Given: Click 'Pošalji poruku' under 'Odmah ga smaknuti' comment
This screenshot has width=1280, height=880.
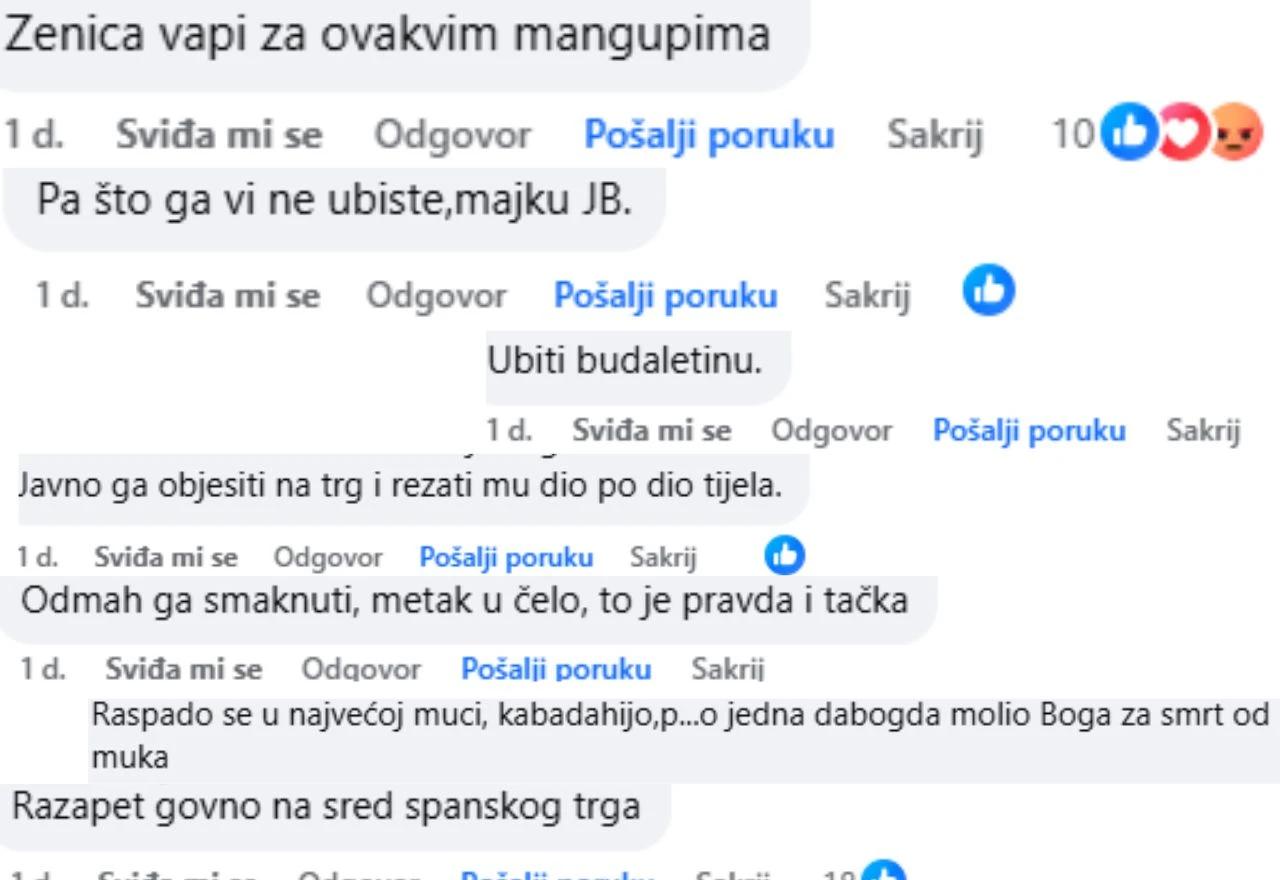Looking at the screenshot, I should (x=558, y=669).
